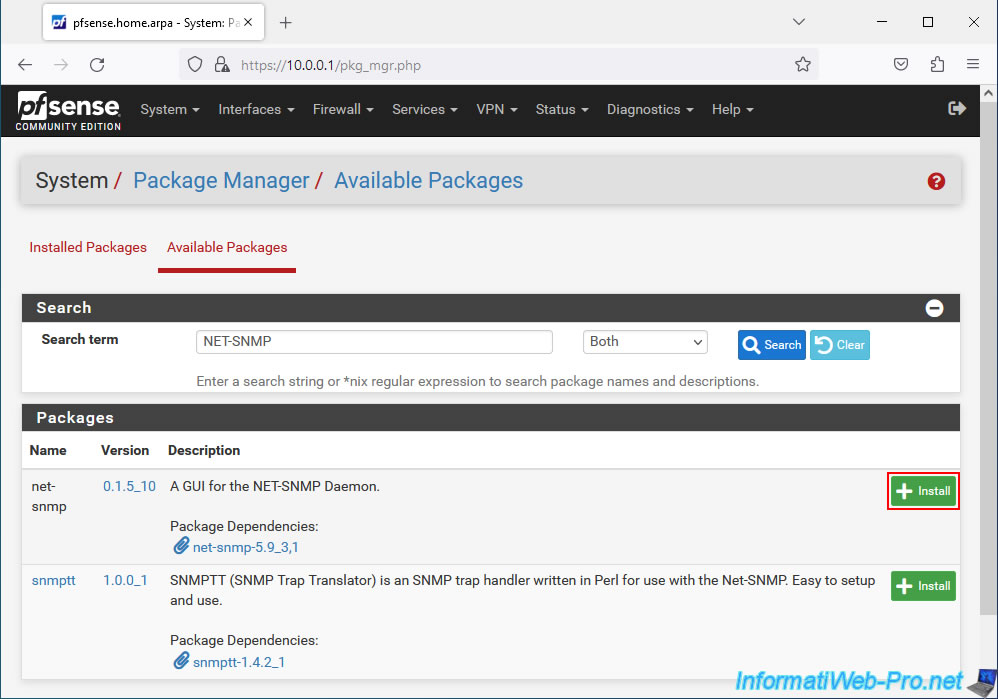Focus the Search term input field

point(374,342)
